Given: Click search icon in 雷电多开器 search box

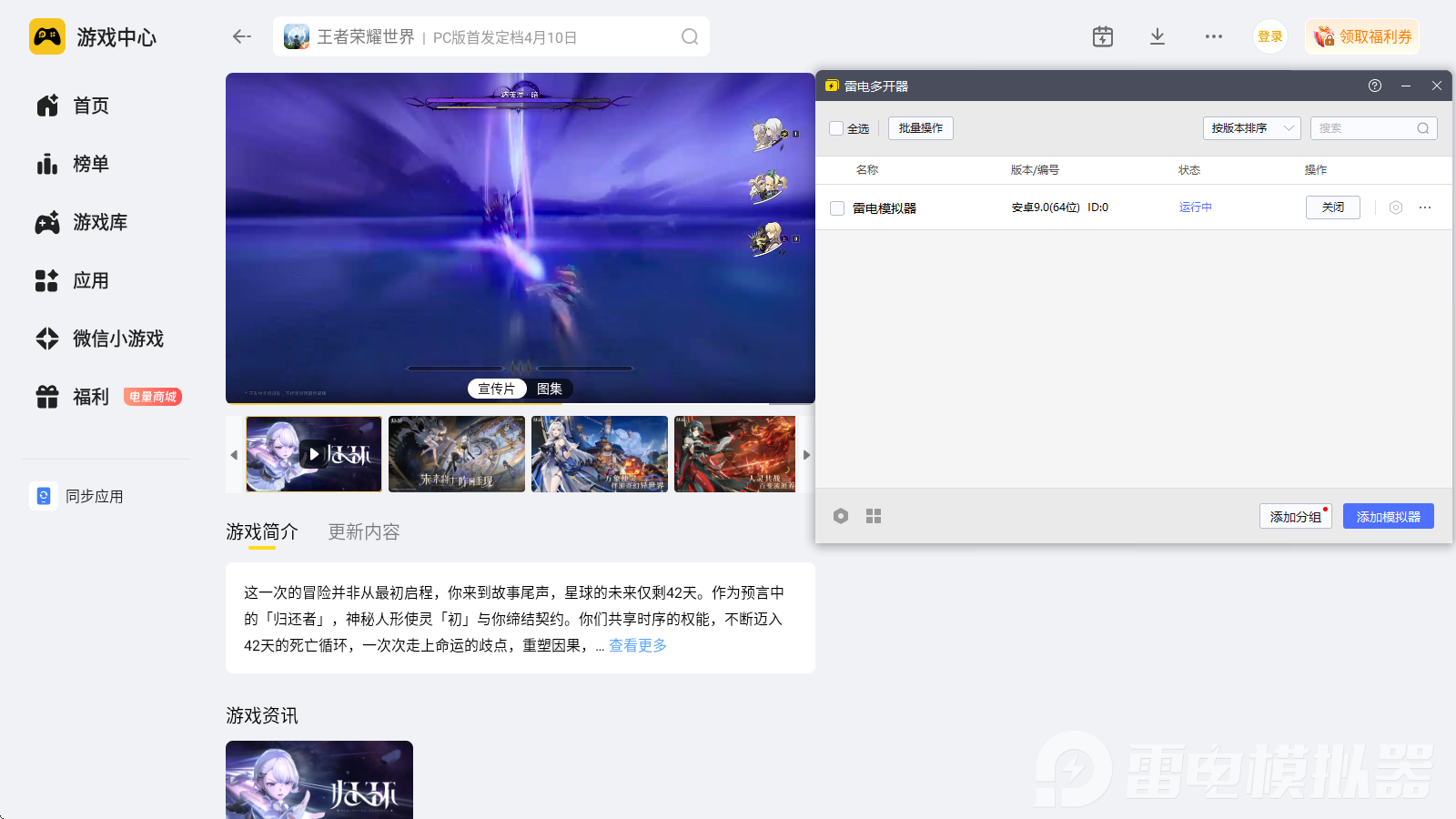Looking at the screenshot, I should click(x=1423, y=128).
